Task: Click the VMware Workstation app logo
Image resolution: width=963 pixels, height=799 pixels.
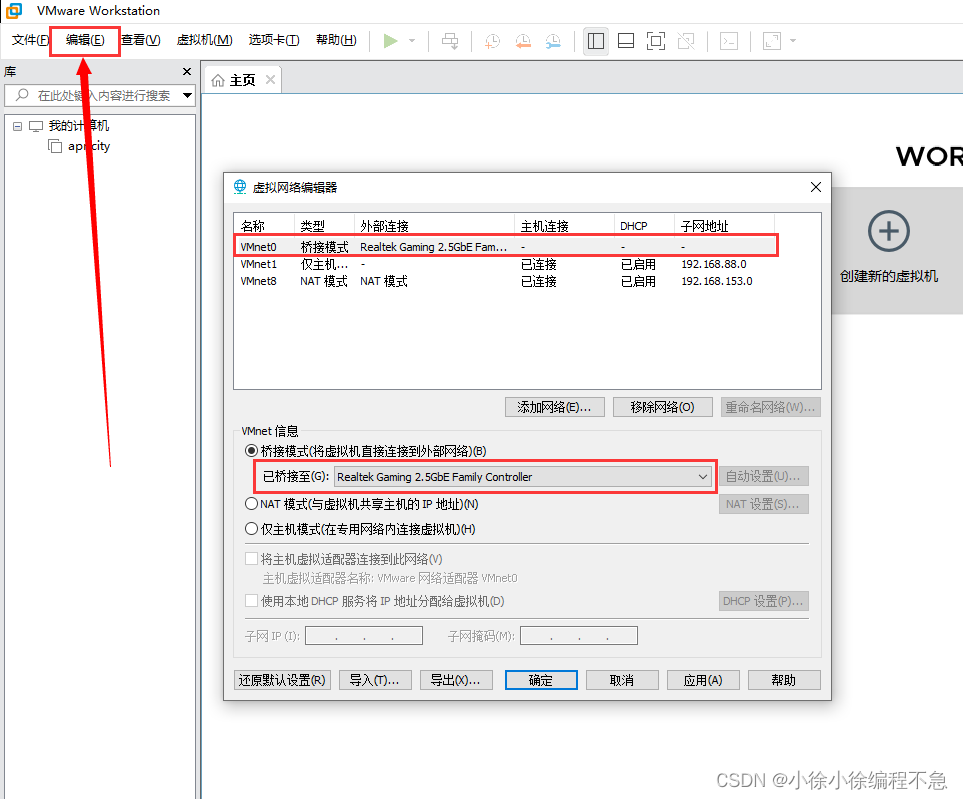Action: 14,10
